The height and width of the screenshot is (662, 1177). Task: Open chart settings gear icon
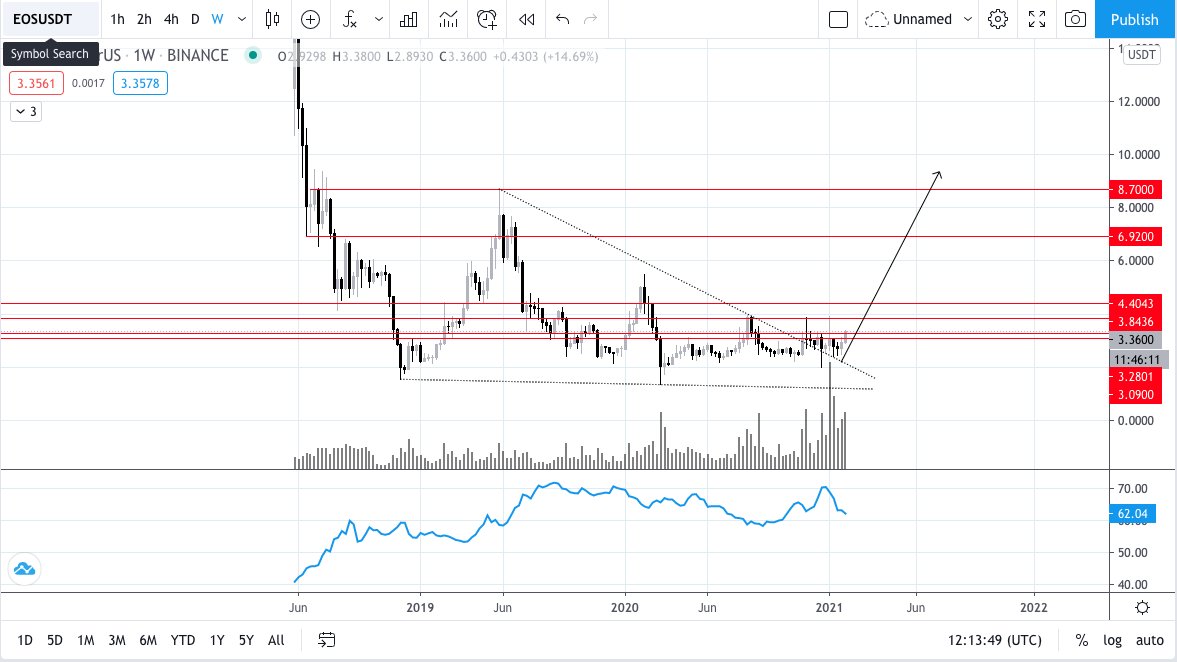pyautogui.click(x=998, y=20)
